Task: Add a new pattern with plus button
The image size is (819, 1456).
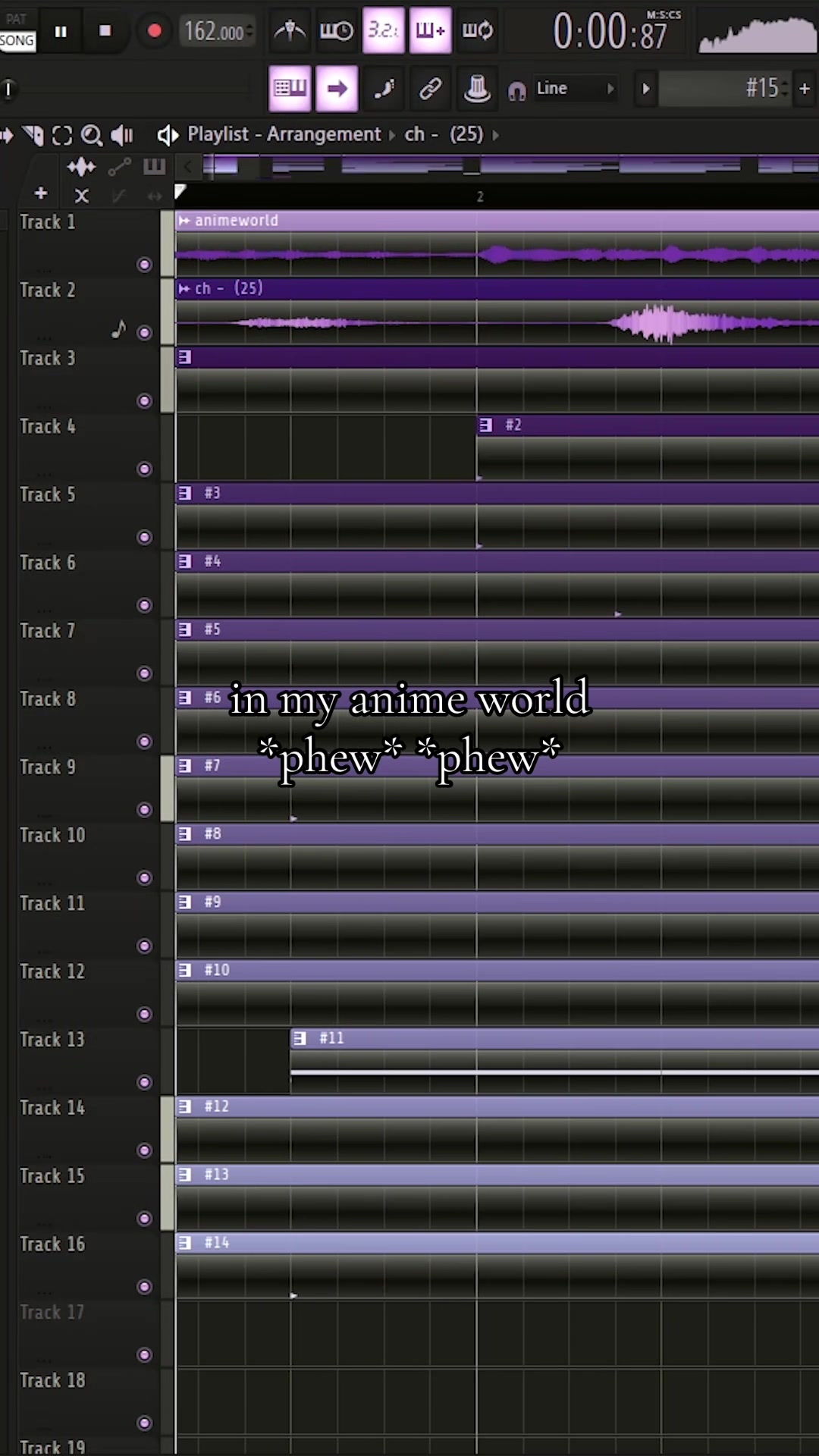Action: click(805, 89)
